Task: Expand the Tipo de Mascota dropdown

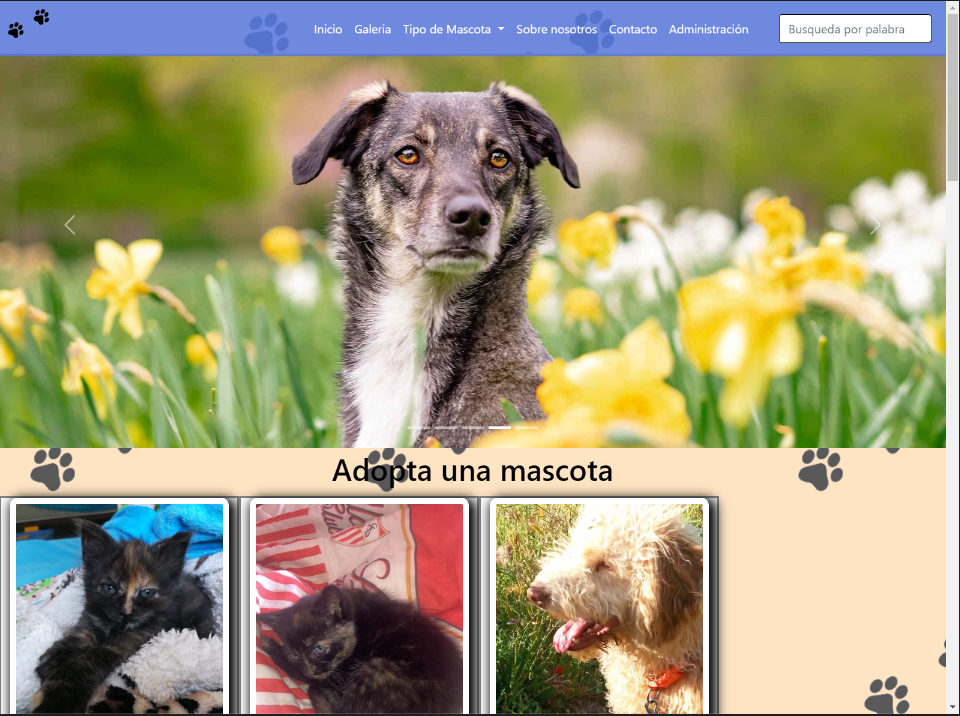Action: click(453, 29)
